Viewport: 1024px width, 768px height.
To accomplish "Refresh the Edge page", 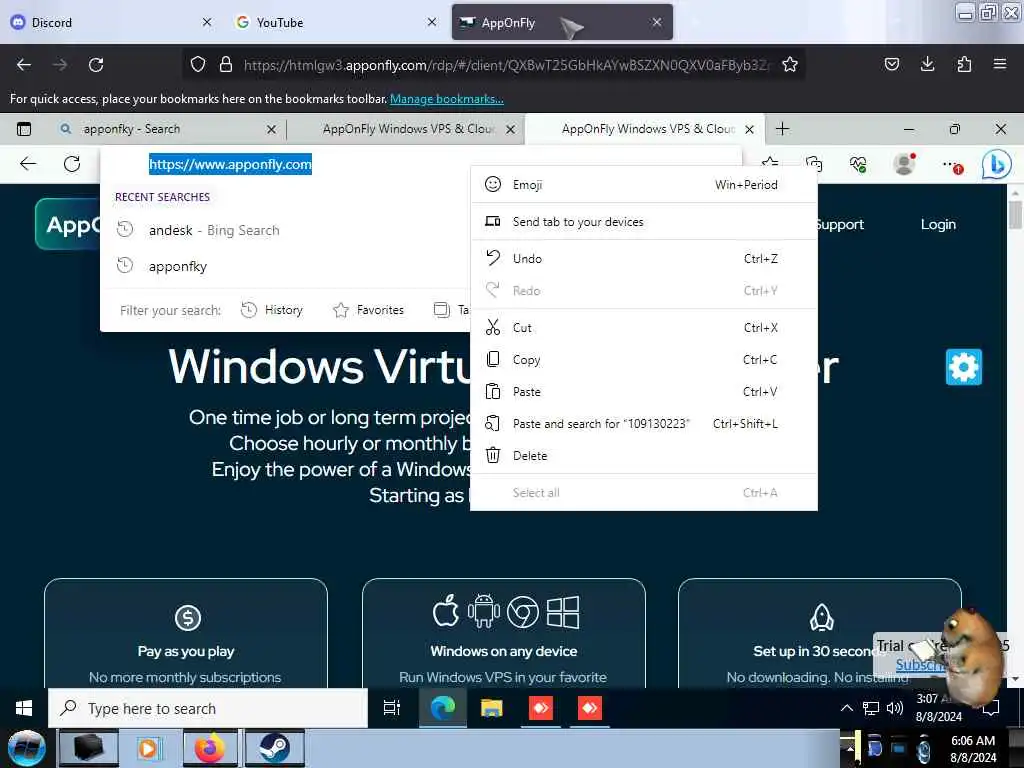I will (72, 163).
